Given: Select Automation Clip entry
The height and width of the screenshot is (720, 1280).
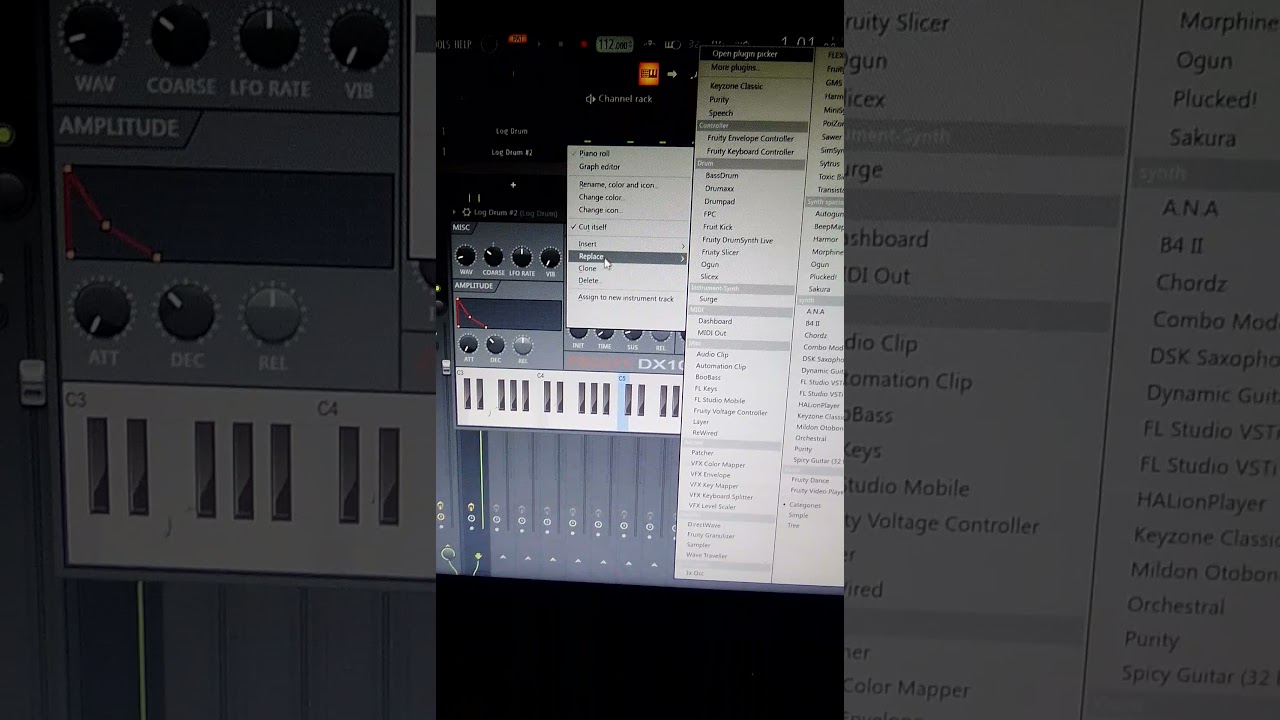Looking at the screenshot, I should (721, 367).
